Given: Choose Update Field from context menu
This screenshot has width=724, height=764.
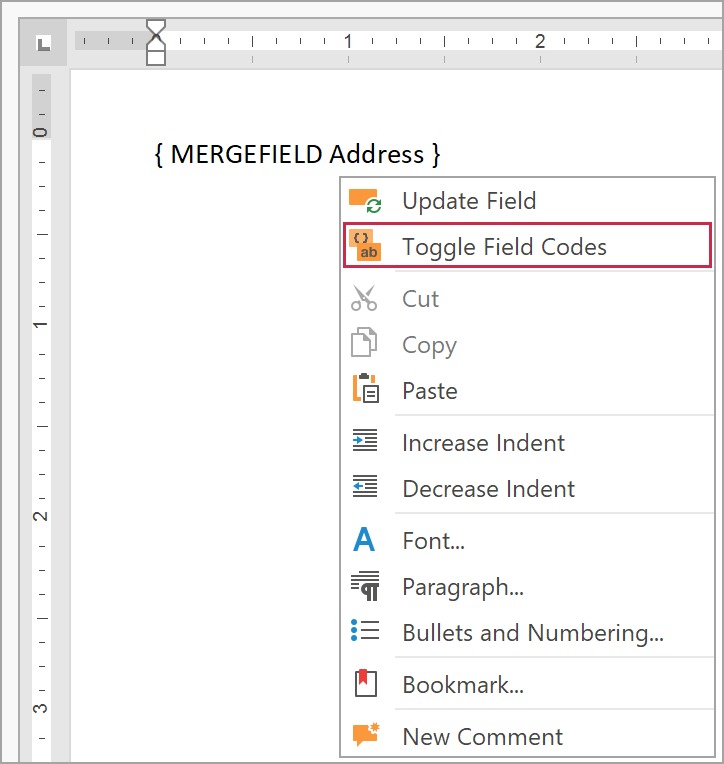Looking at the screenshot, I should tap(469, 201).
